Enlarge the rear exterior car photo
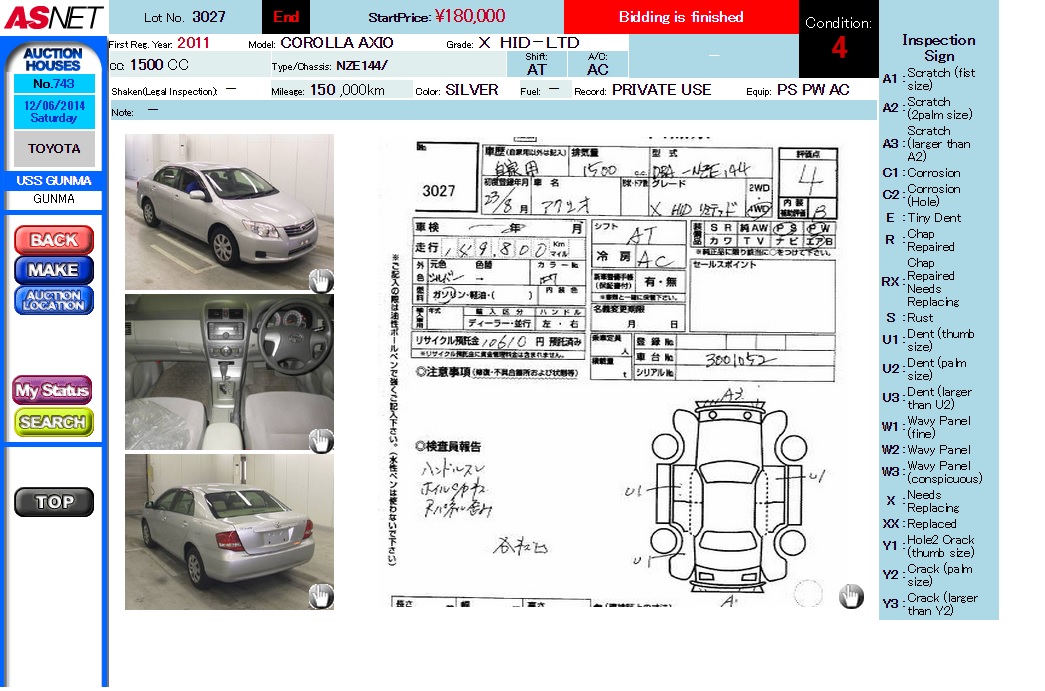 [229, 531]
